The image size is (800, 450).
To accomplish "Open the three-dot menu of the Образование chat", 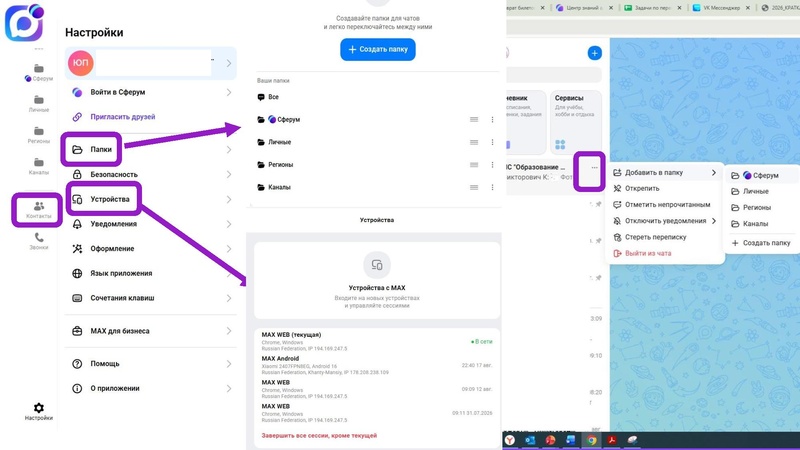I will click(594, 167).
